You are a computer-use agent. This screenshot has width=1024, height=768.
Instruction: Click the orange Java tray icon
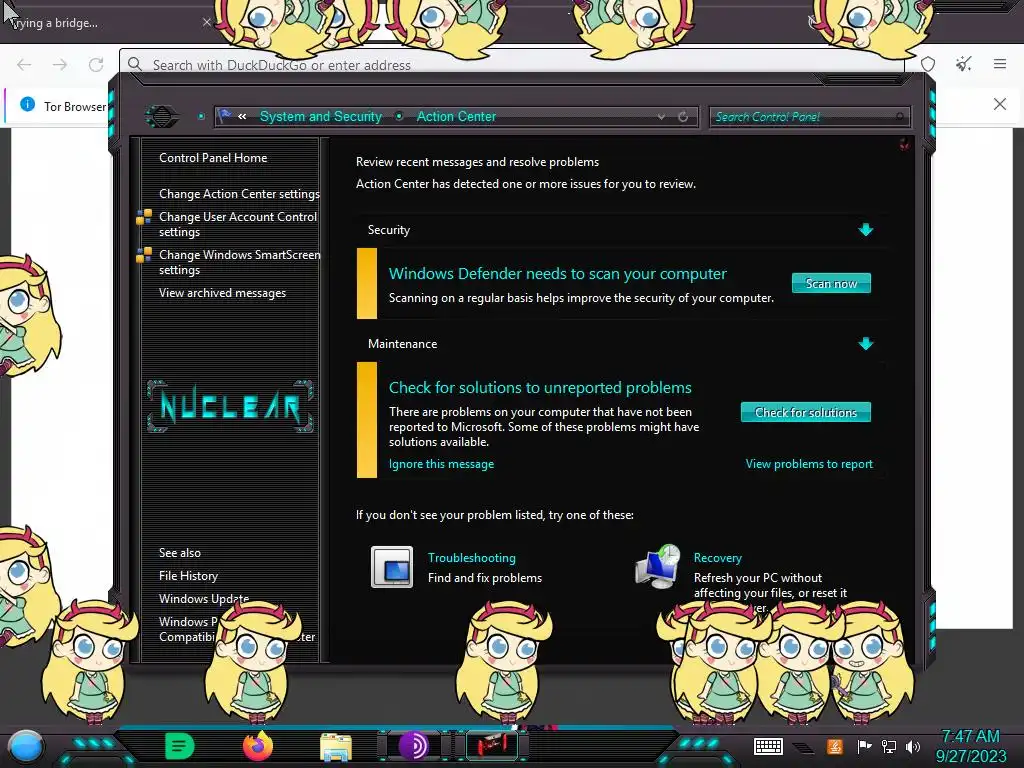coord(835,746)
